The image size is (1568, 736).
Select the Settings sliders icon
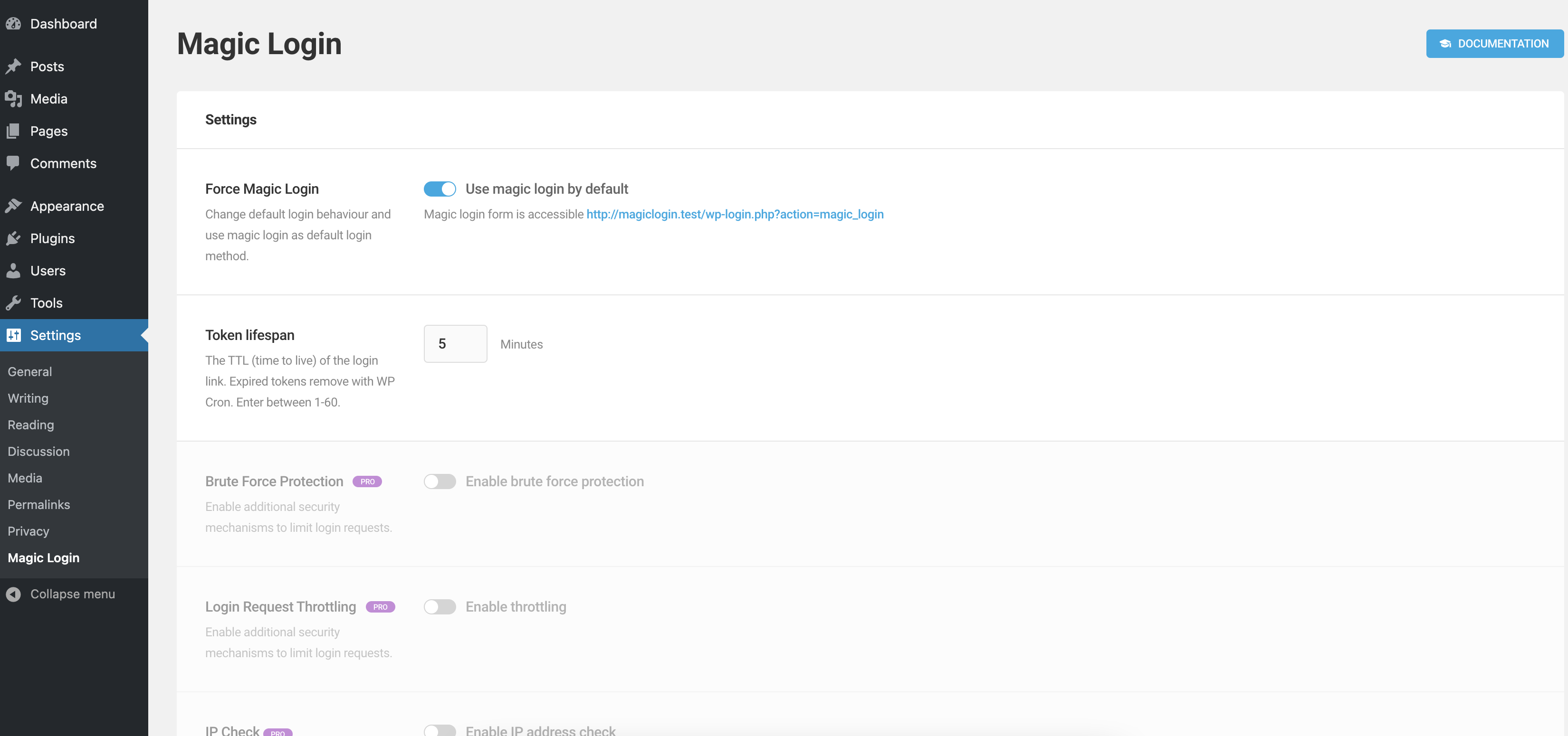[13, 335]
